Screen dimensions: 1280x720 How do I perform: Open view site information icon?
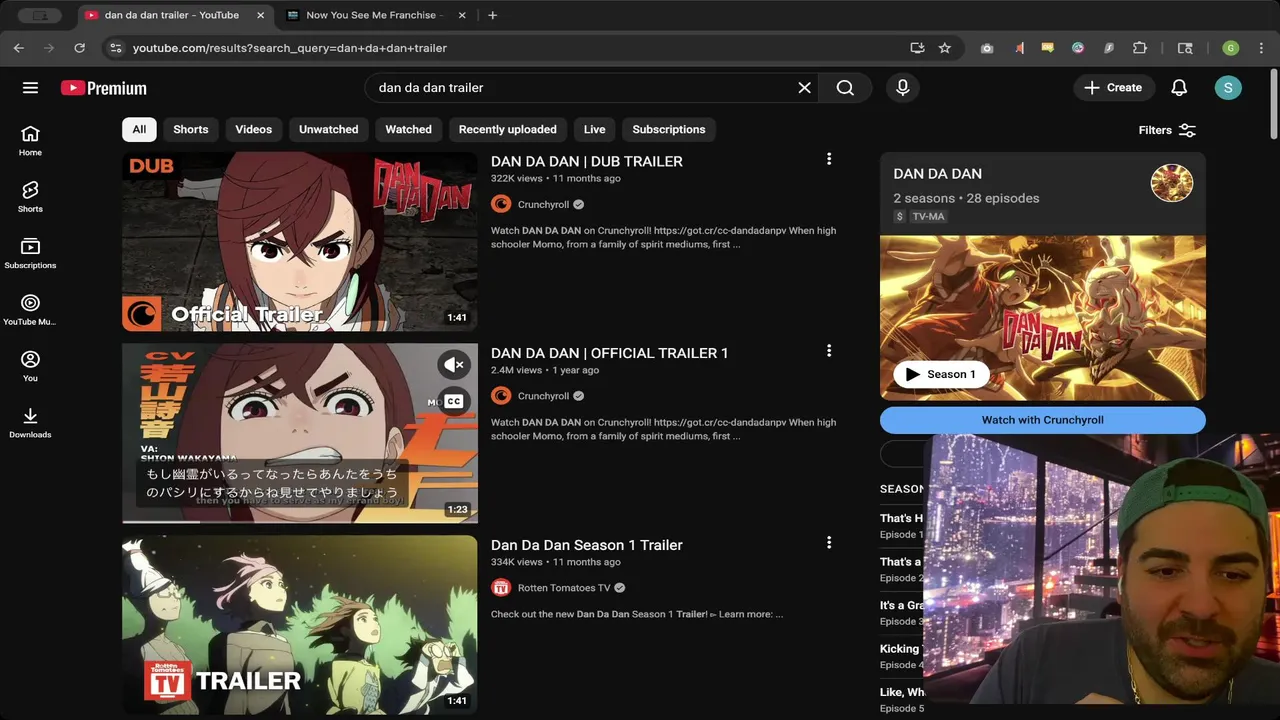pyautogui.click(x=115, y=48)
